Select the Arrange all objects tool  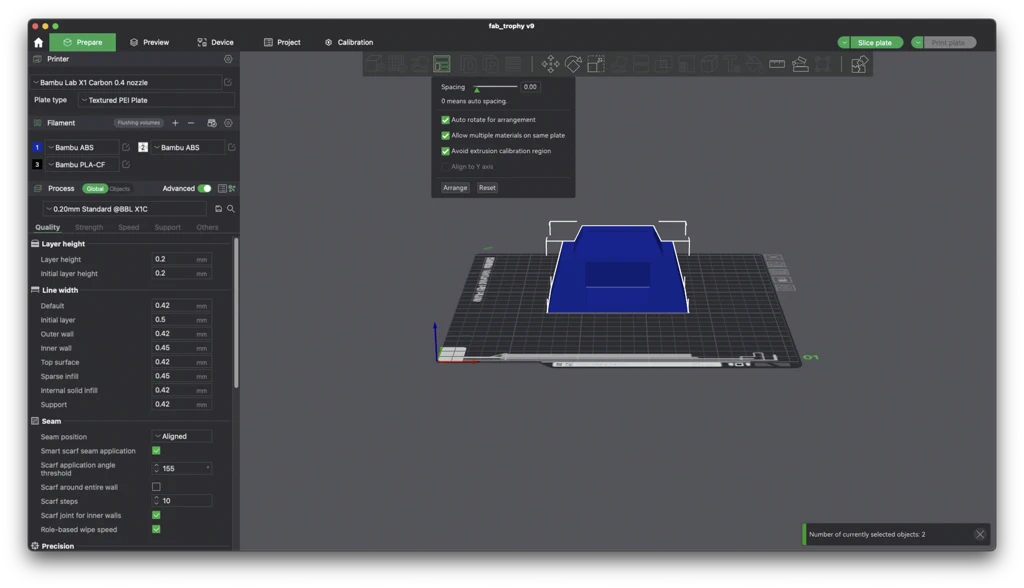click(442, 64)
